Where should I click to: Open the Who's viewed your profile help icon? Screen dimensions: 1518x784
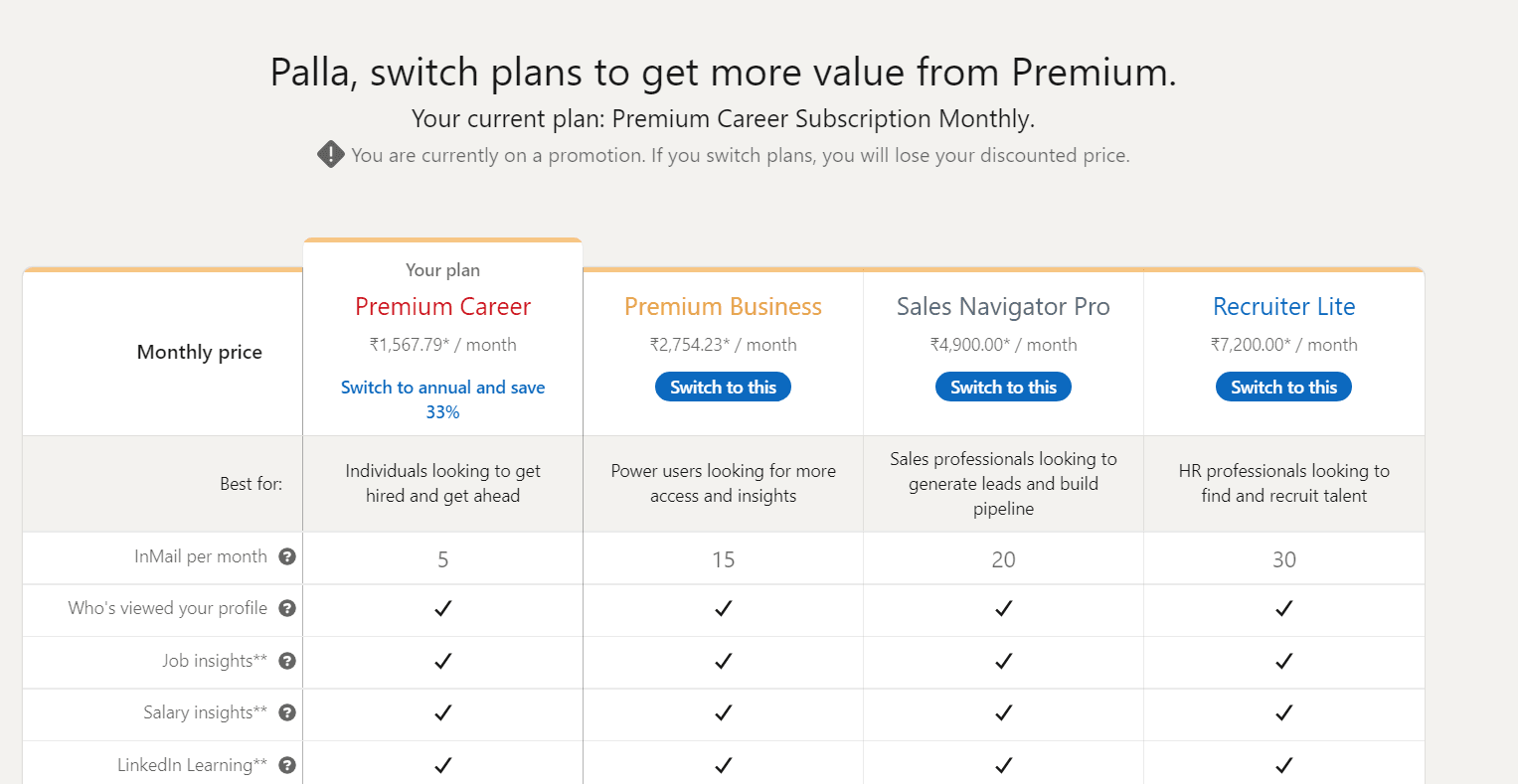click(x=287, y=609)
